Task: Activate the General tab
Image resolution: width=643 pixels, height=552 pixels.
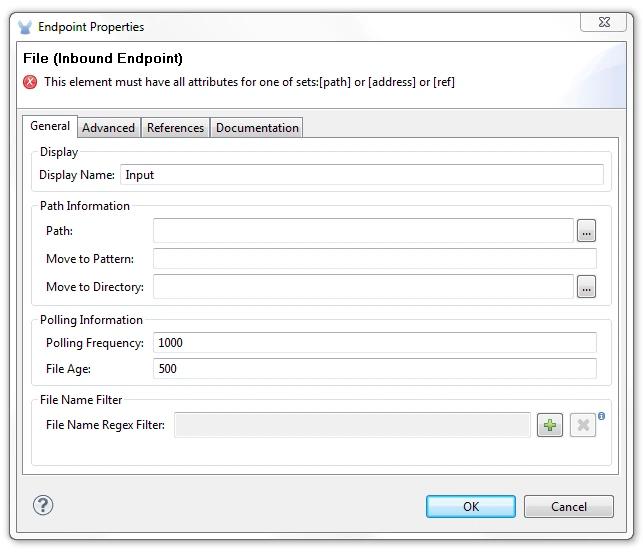Action: pyautogui.click(x=50, y=126)
